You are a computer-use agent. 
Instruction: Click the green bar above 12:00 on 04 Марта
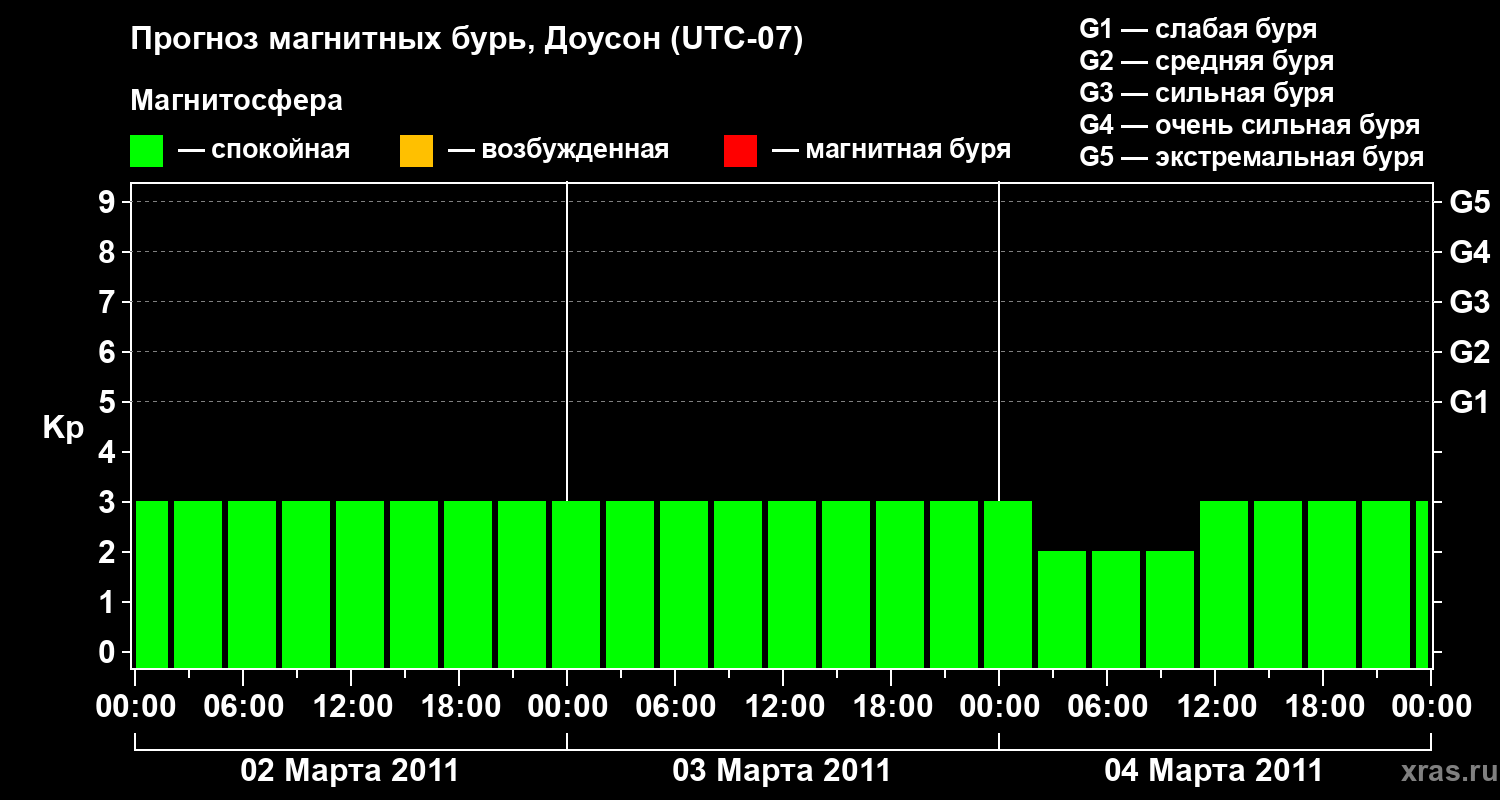(1224, 584)
